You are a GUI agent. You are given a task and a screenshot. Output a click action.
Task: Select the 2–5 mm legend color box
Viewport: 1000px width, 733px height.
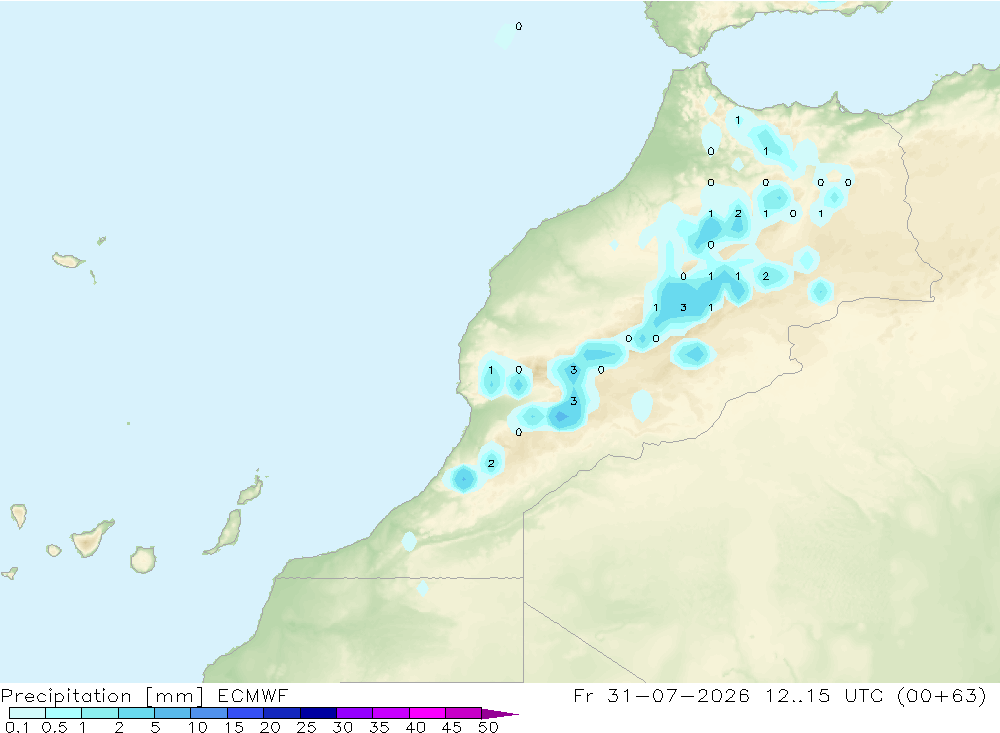(136, 713)
